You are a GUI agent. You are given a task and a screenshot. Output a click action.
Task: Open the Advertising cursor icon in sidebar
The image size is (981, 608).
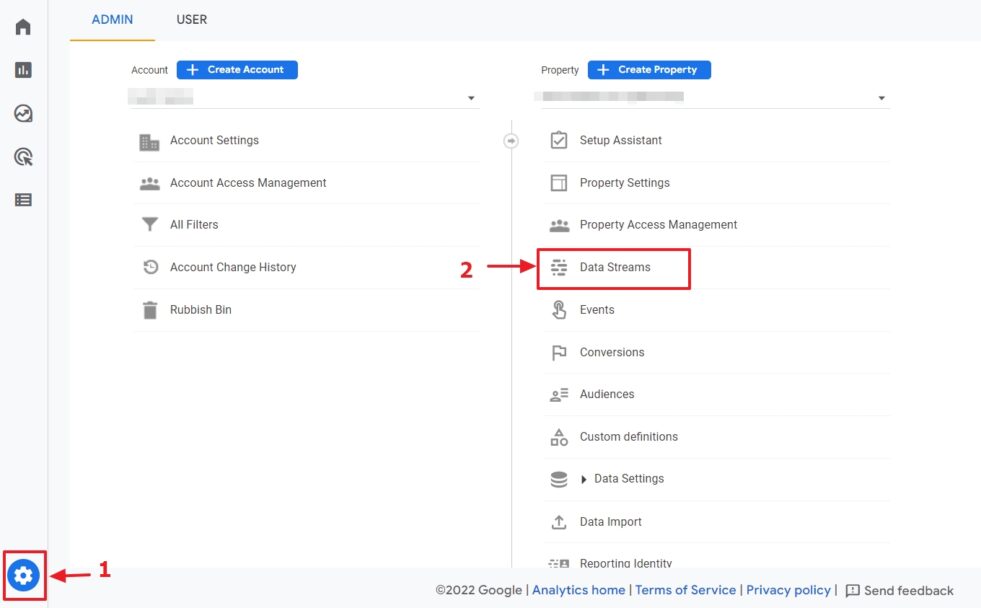coord(23,156)
